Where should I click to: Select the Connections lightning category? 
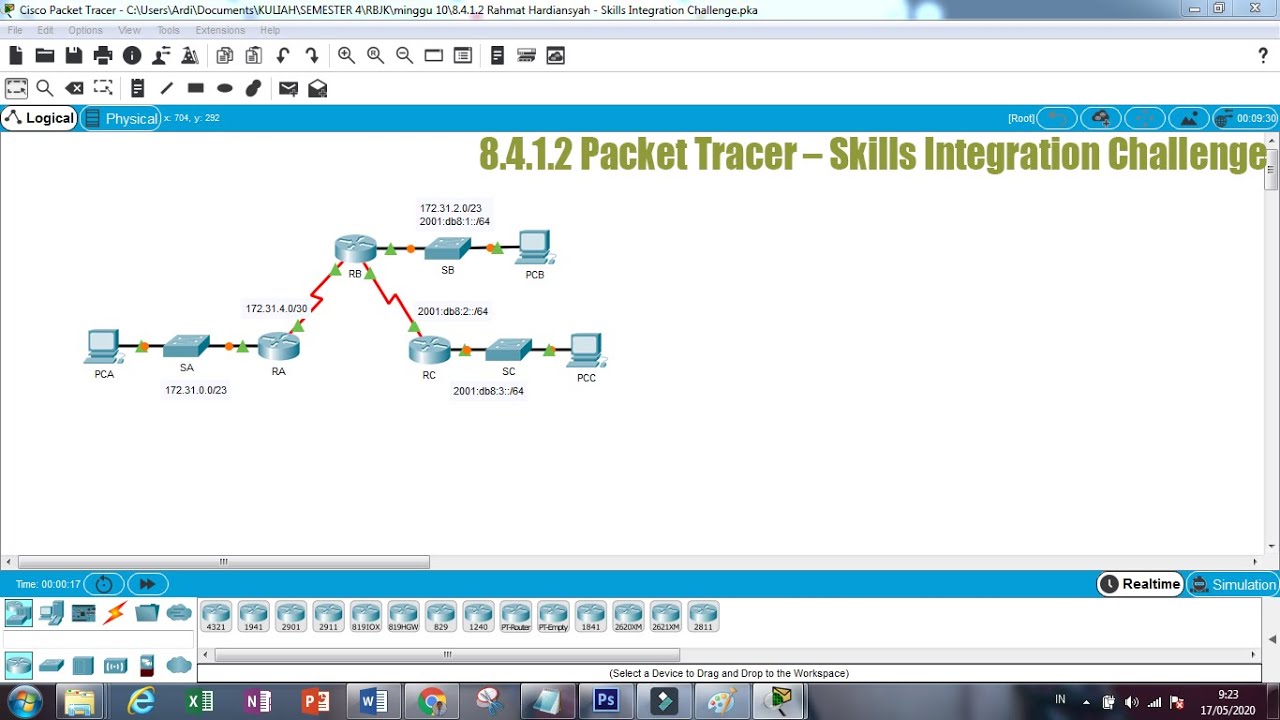click(115, 612)
